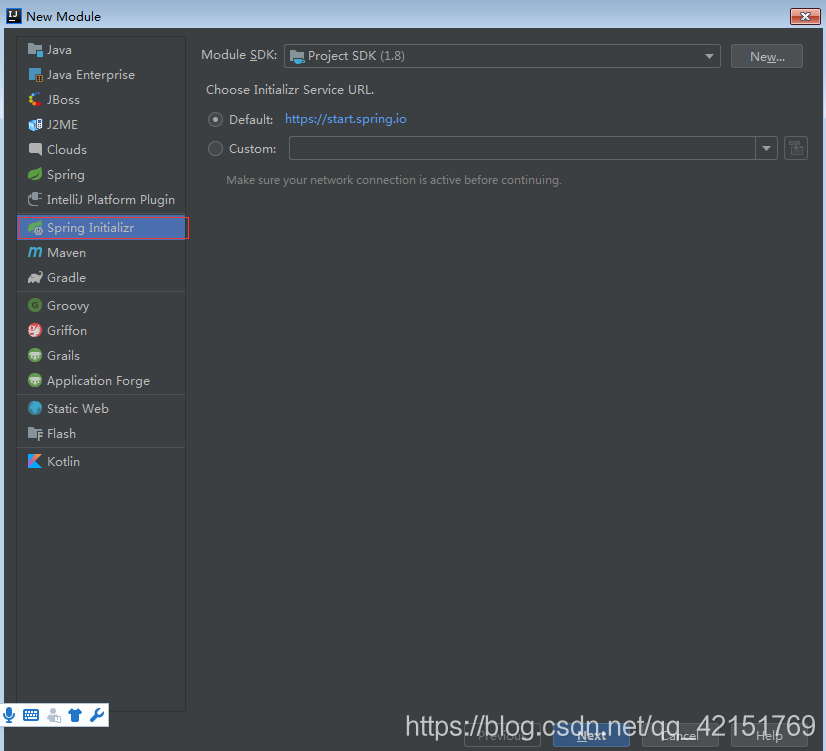Click the J2ME cube icon
The height and width of the screenshot is (751, 826).
click(35, 125)
